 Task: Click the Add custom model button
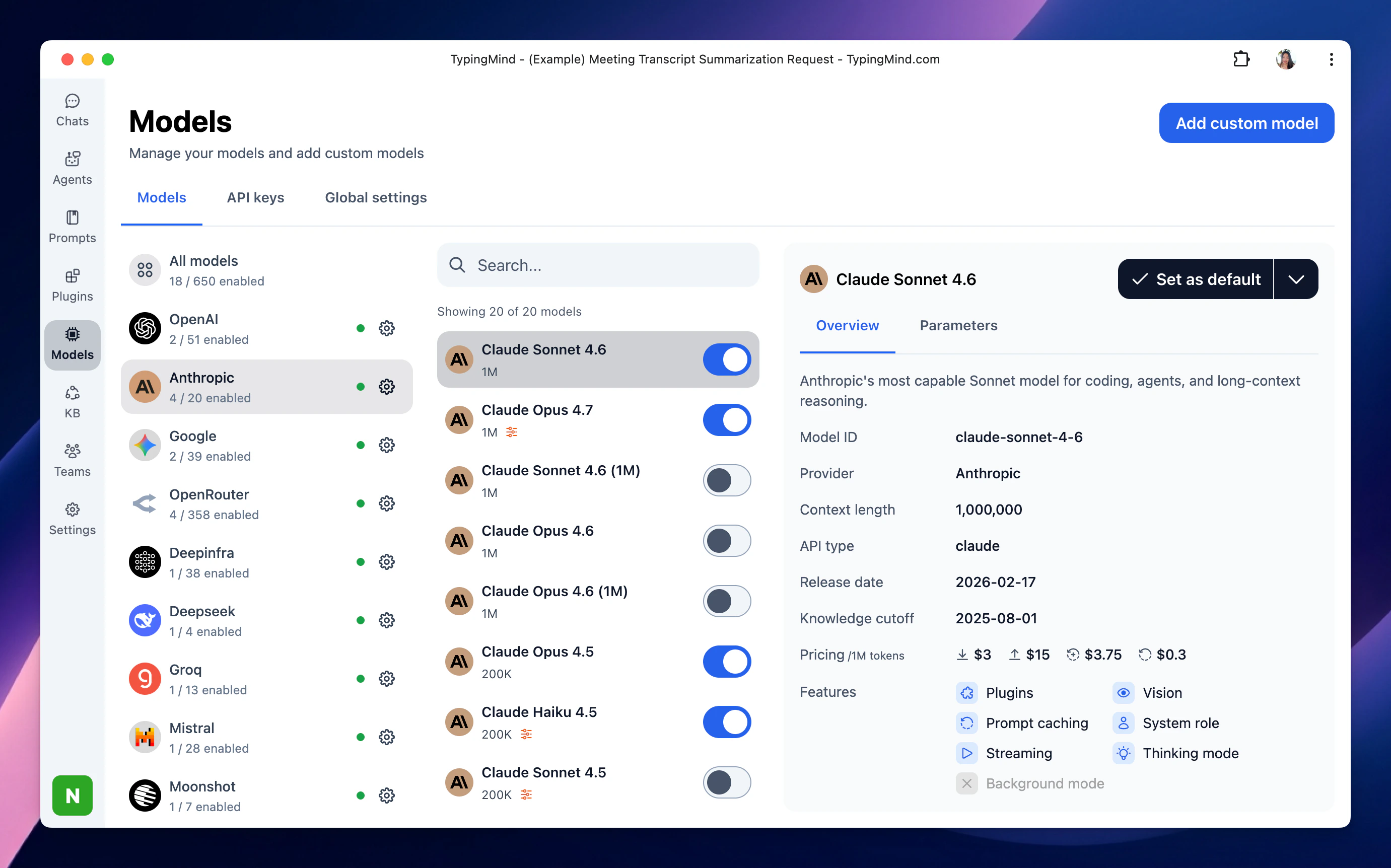pyautogui.click(x=1246, y=123)
